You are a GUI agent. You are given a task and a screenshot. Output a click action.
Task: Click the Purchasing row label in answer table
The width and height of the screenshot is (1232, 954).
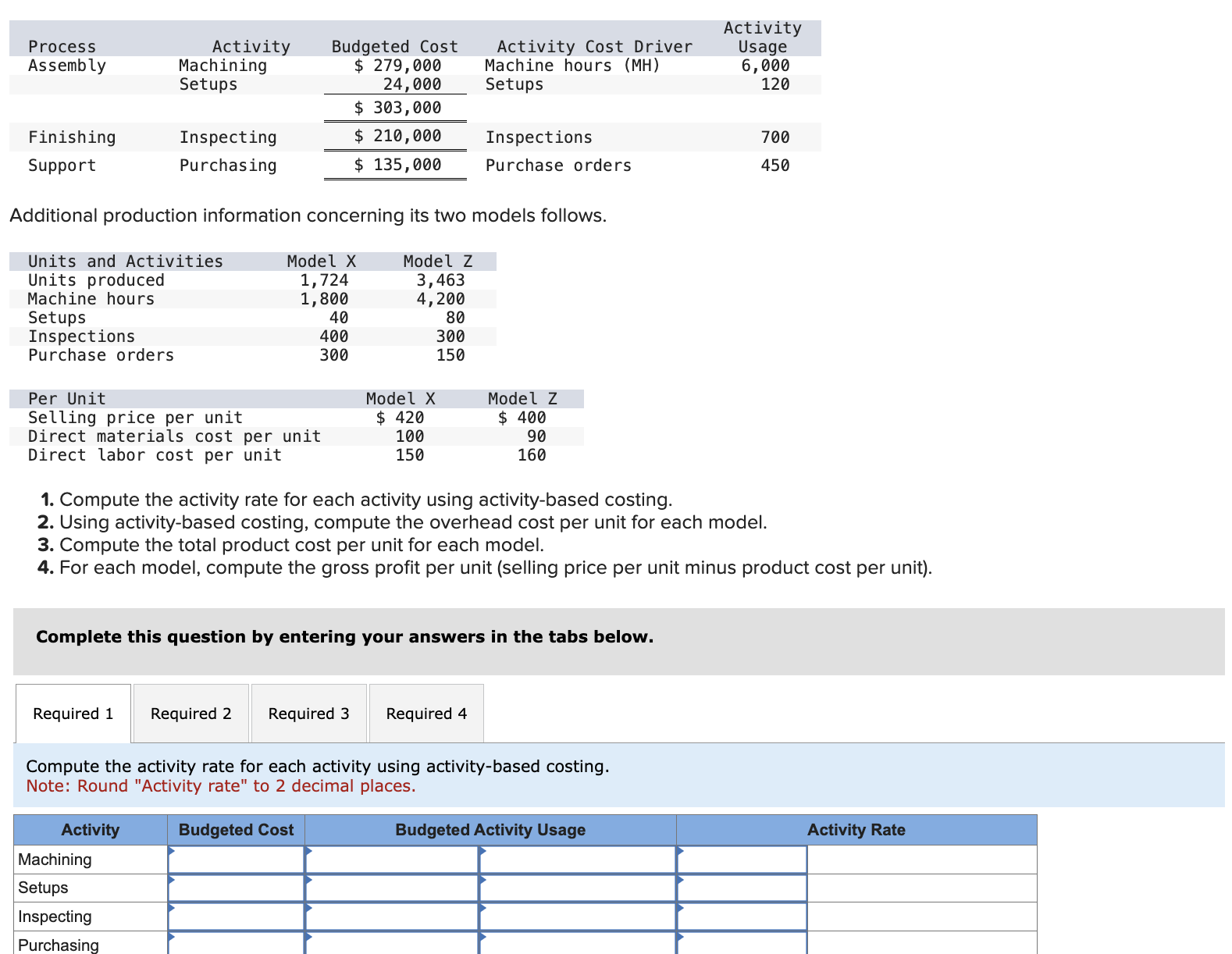pyautogui.click(x=59, y=945)
